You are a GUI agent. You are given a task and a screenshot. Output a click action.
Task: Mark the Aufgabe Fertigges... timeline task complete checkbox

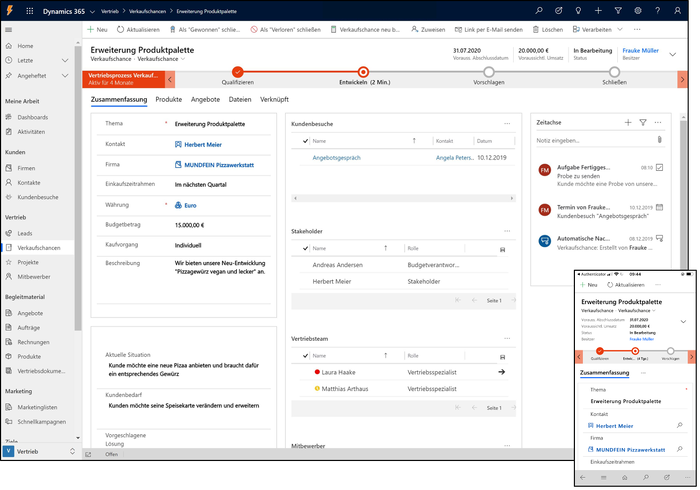pos(659,167)
